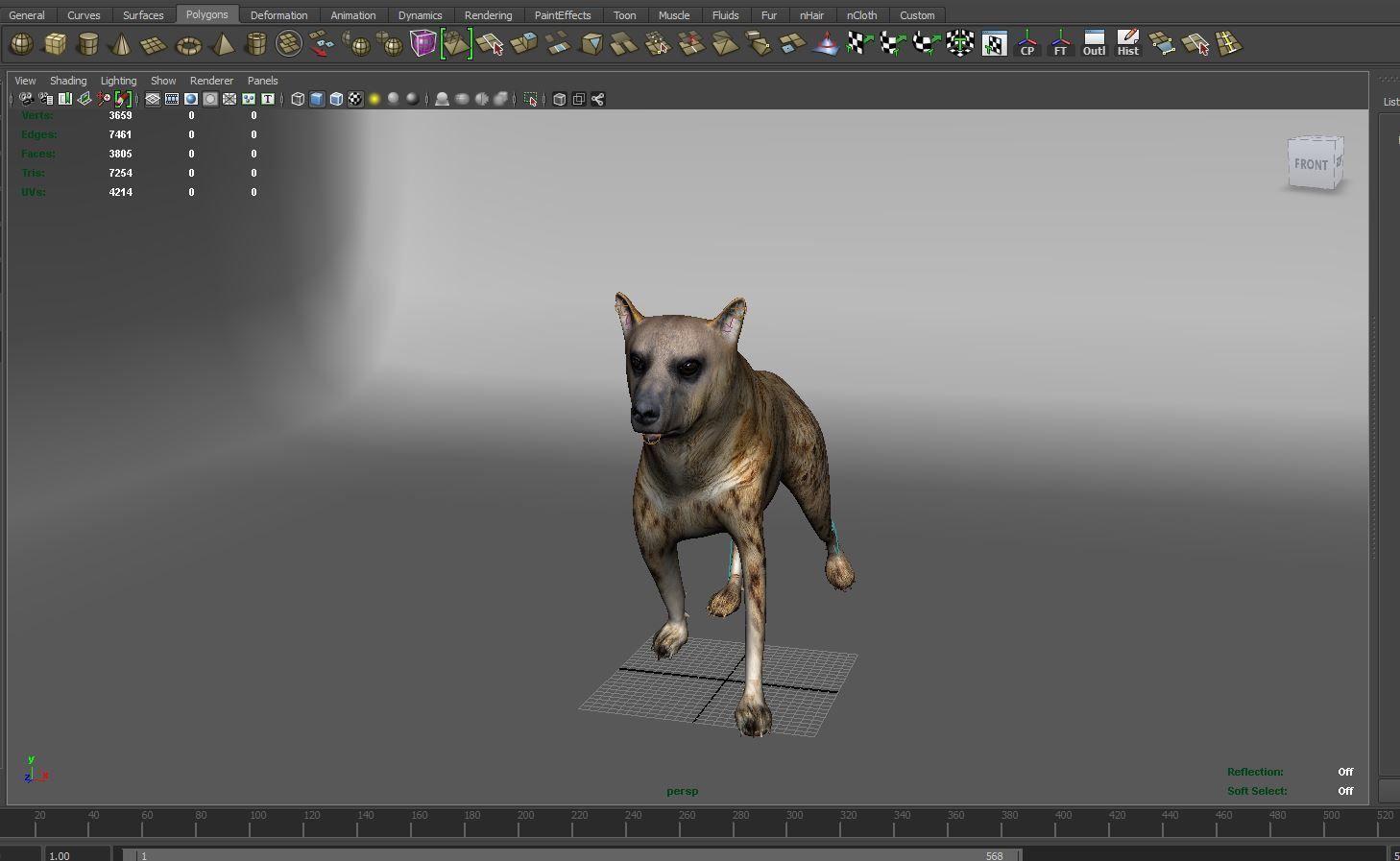1400x861 pixels.
Task: Switch to the Surfaces shelf tab
Action: click(143, 15)
